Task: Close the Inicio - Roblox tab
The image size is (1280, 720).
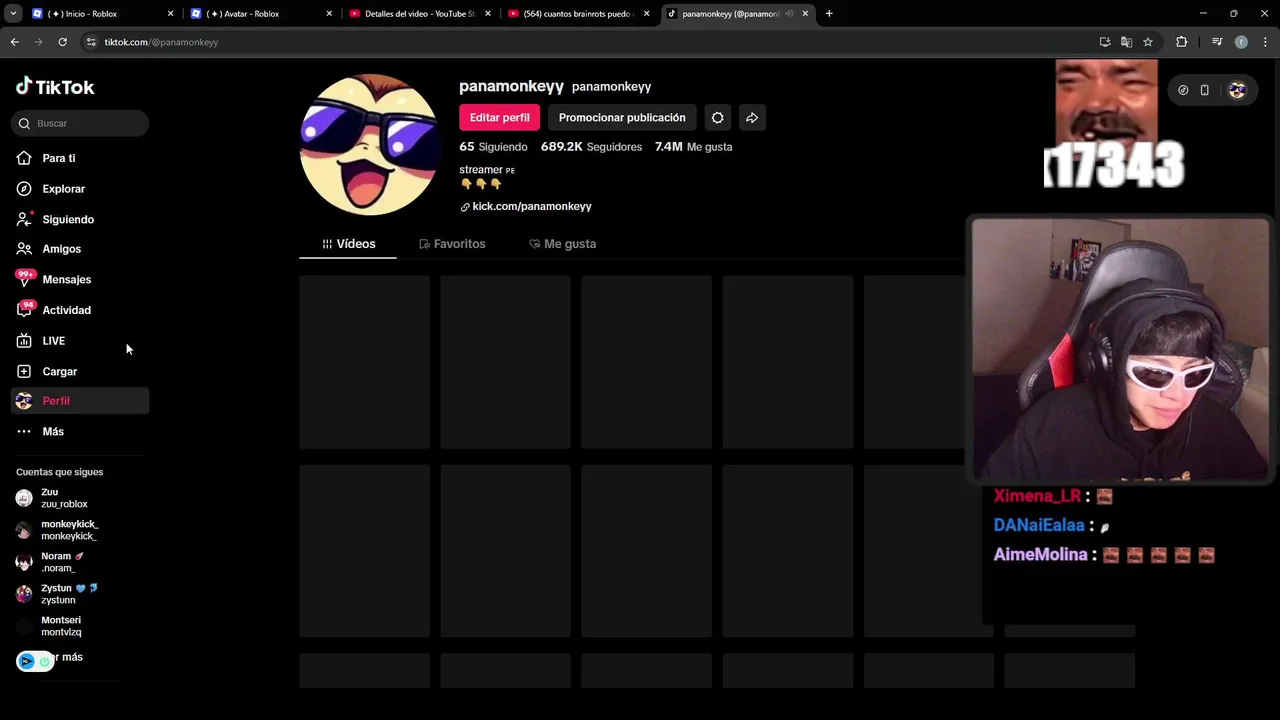Action: 170,14
